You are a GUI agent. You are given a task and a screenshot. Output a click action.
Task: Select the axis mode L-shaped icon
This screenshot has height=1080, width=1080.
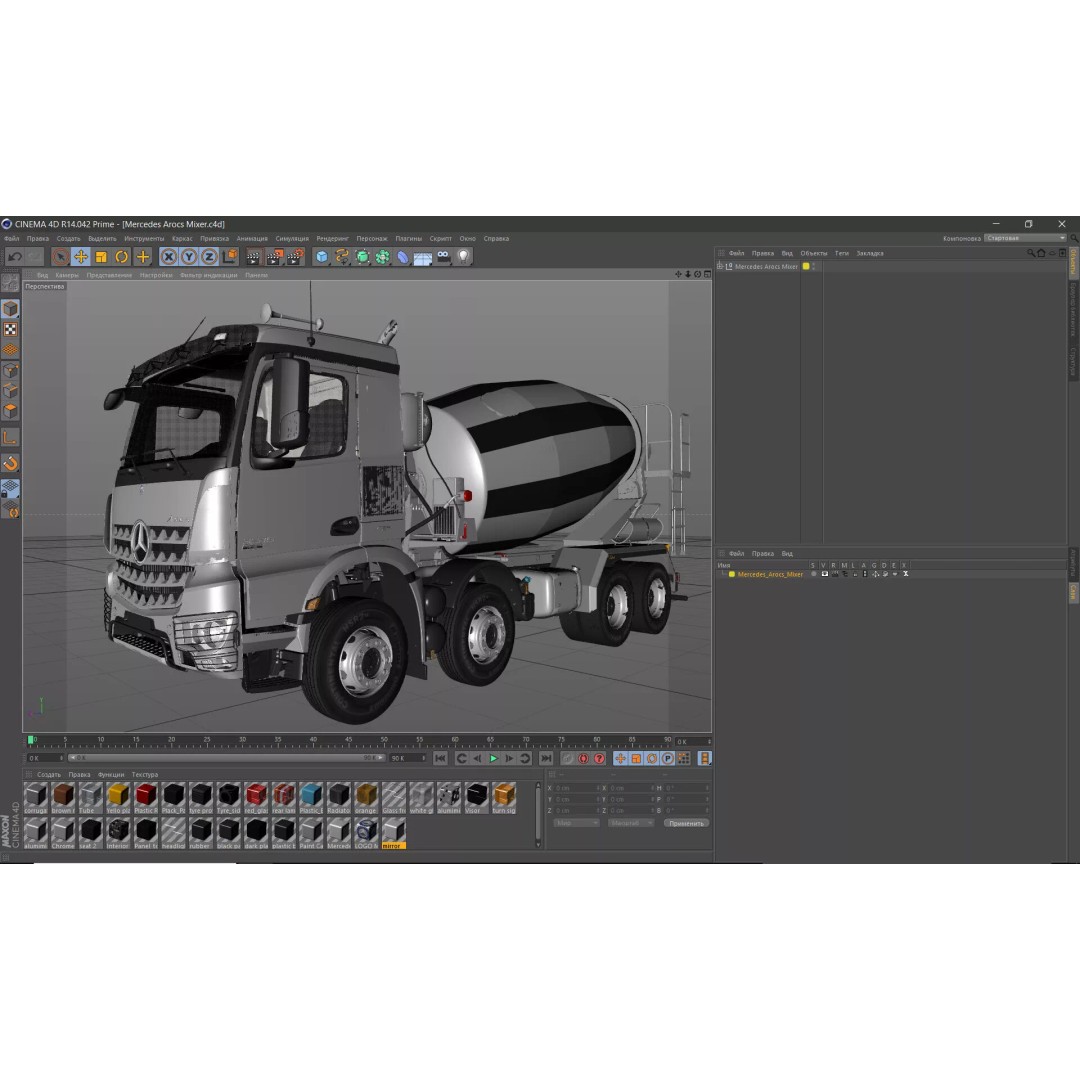click(10, 437)
